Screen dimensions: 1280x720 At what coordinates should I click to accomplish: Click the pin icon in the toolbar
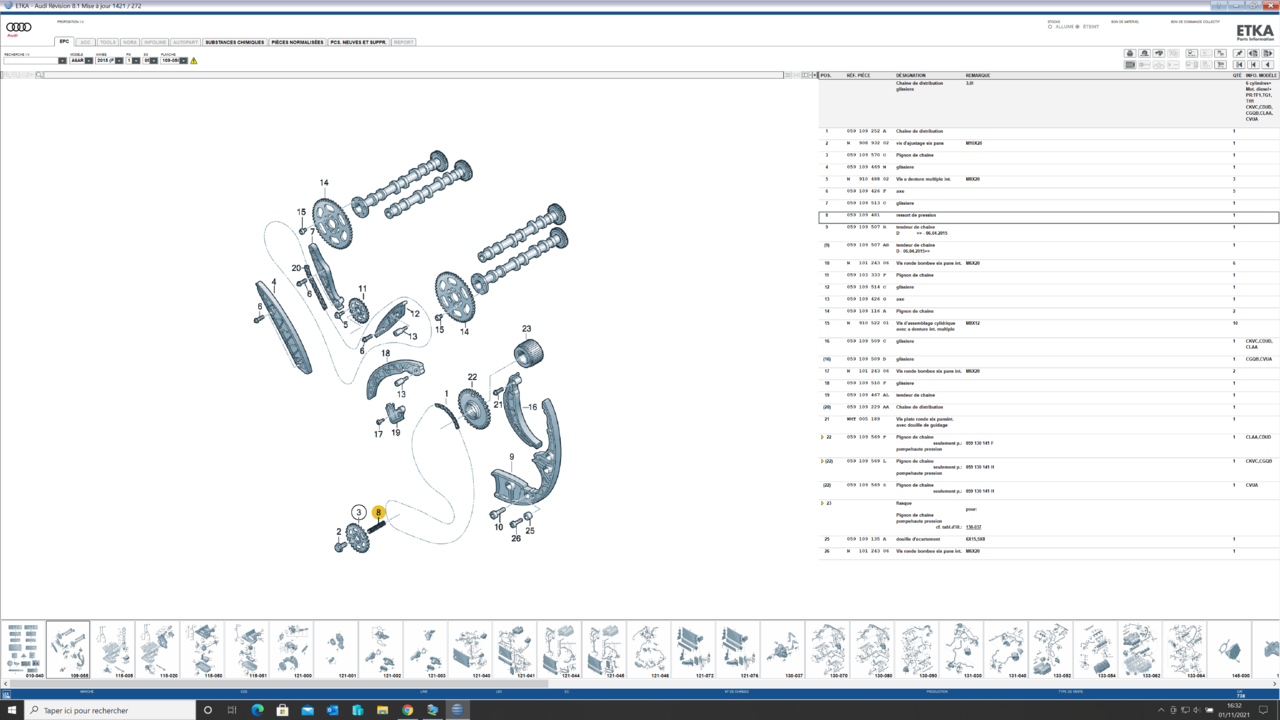[x=1239, y=54]
